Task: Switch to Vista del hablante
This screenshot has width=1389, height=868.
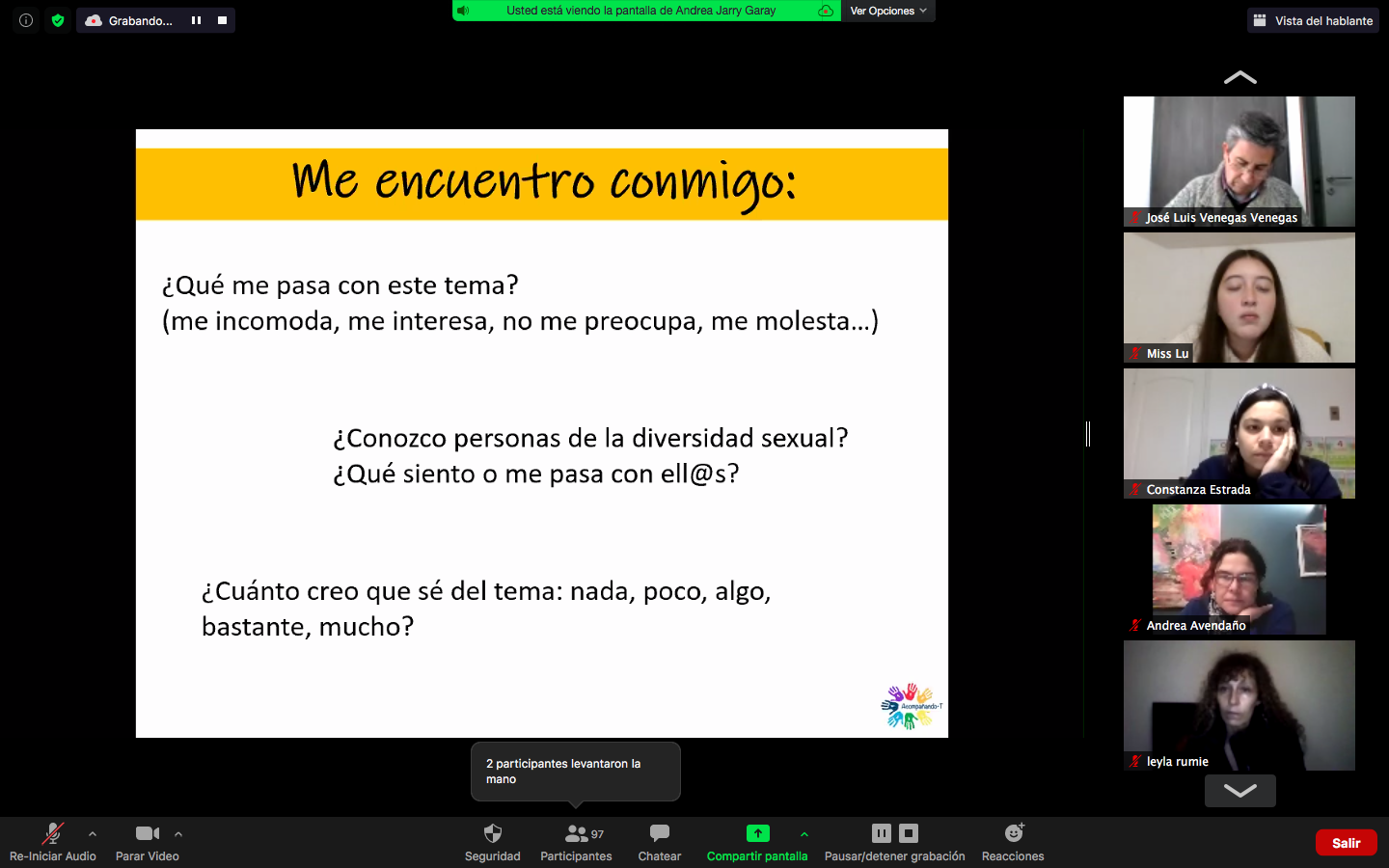Action: pos(1313,20)
